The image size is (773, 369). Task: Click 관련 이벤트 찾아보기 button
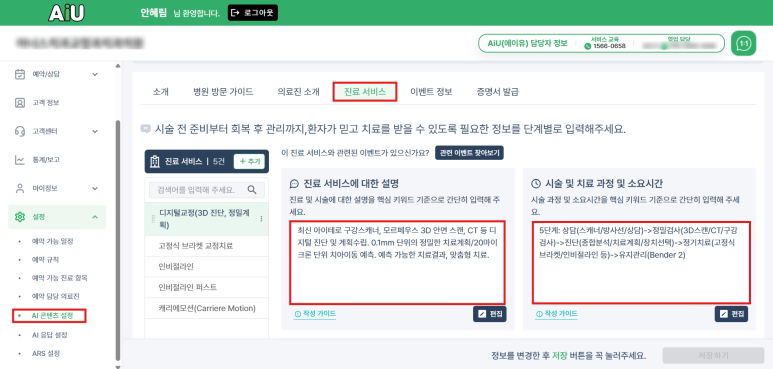(469, 153)
